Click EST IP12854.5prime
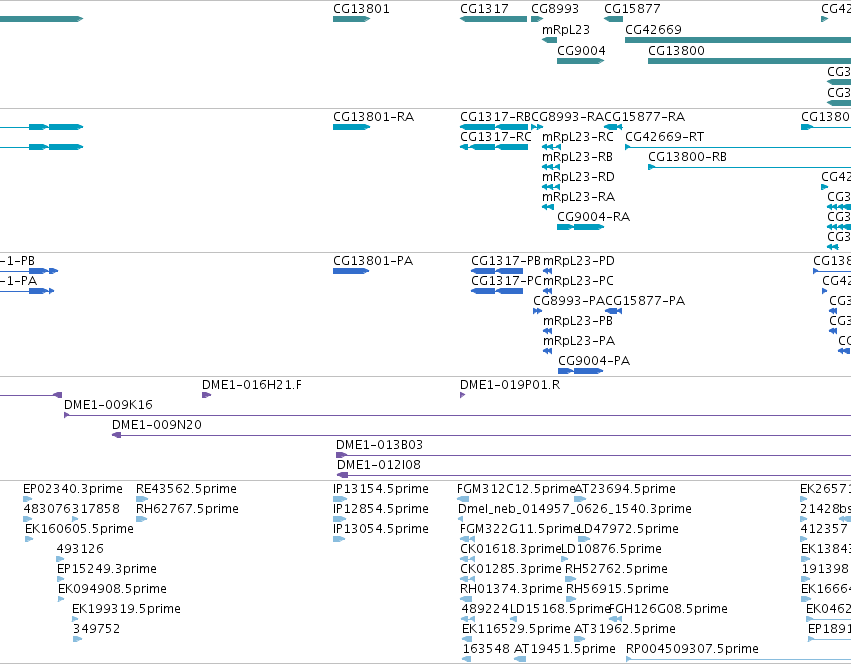The image size is (851, 664). pos(340,519)
